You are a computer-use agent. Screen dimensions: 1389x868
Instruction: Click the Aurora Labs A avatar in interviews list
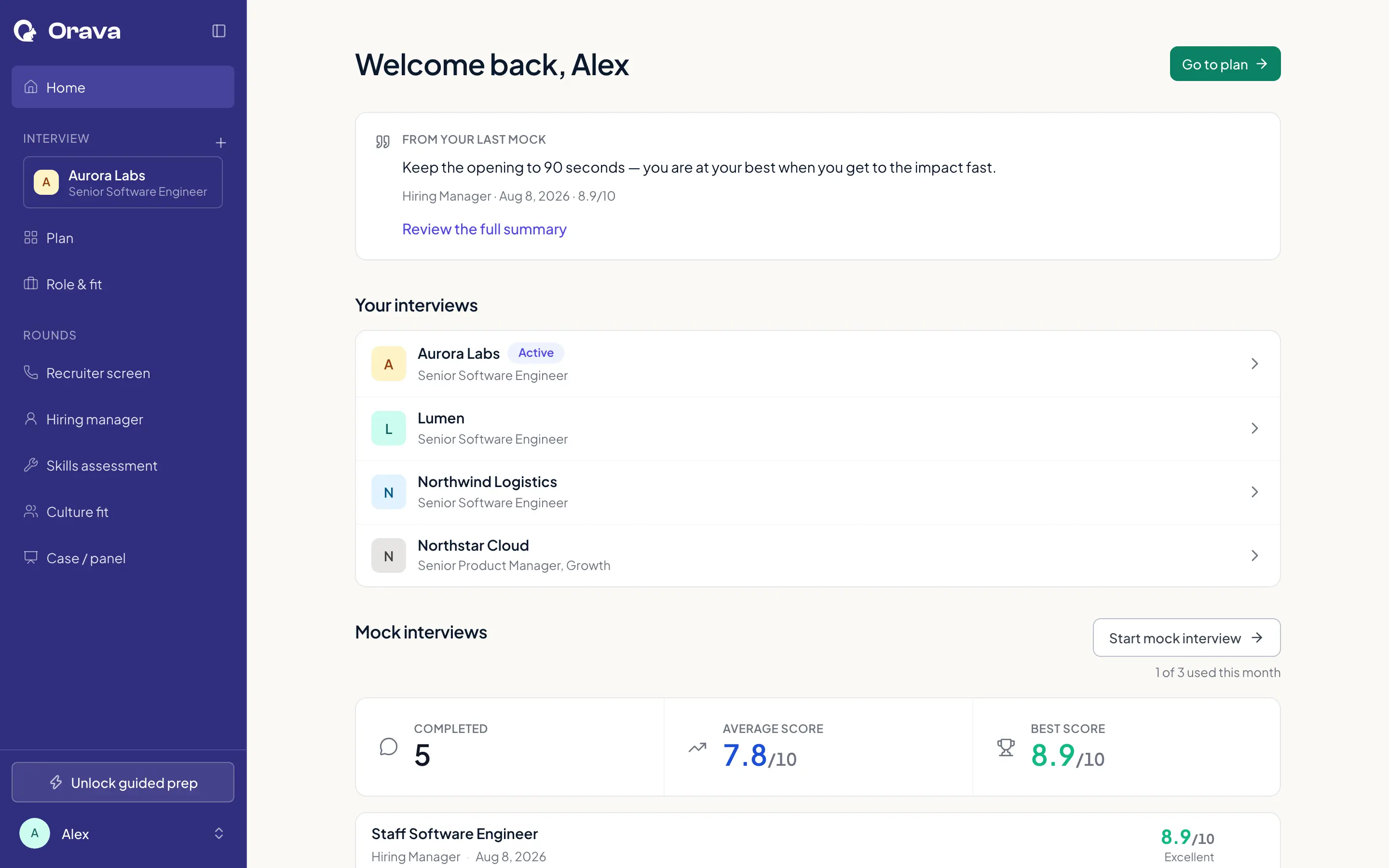(x=389, y=364)
